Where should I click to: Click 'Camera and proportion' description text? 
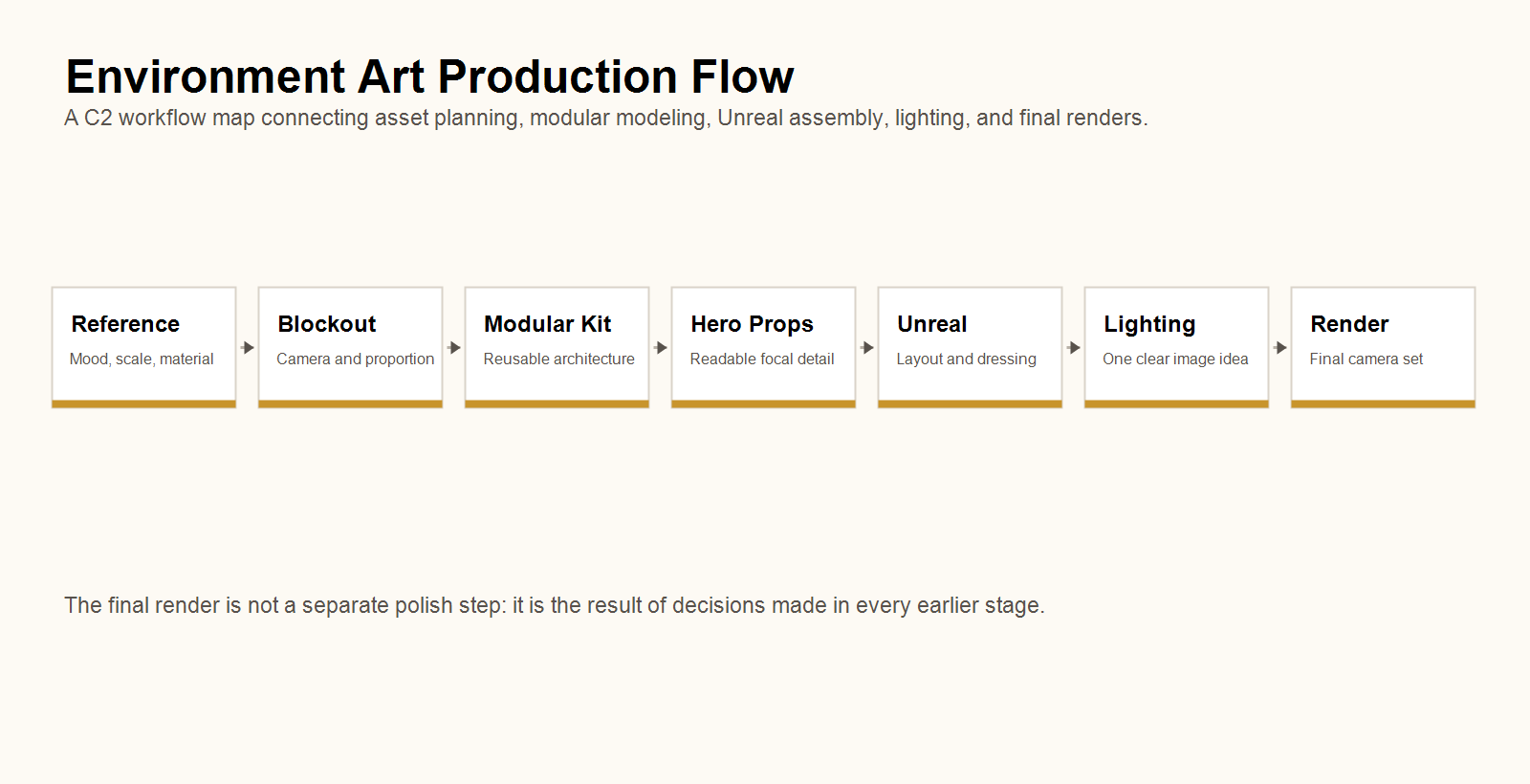(x=356, y=359)
